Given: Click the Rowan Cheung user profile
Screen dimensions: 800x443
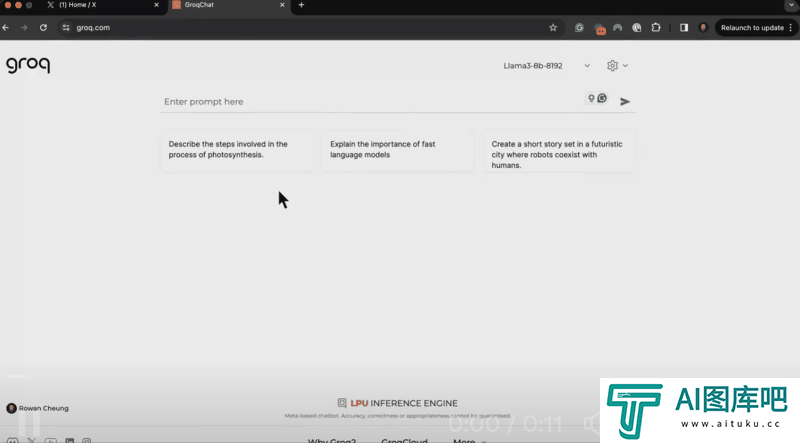Looking at the screenshot, I should pos(37,408).
